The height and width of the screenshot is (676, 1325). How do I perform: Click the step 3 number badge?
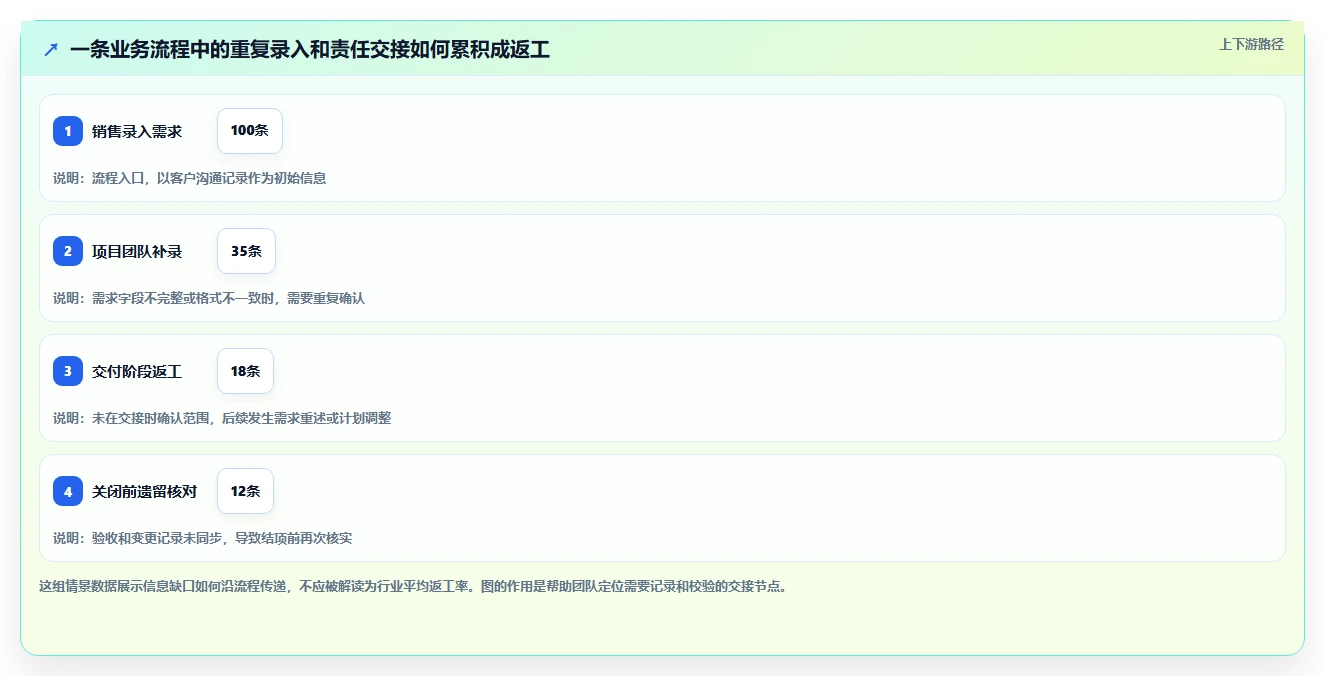[x=68, y=371]
